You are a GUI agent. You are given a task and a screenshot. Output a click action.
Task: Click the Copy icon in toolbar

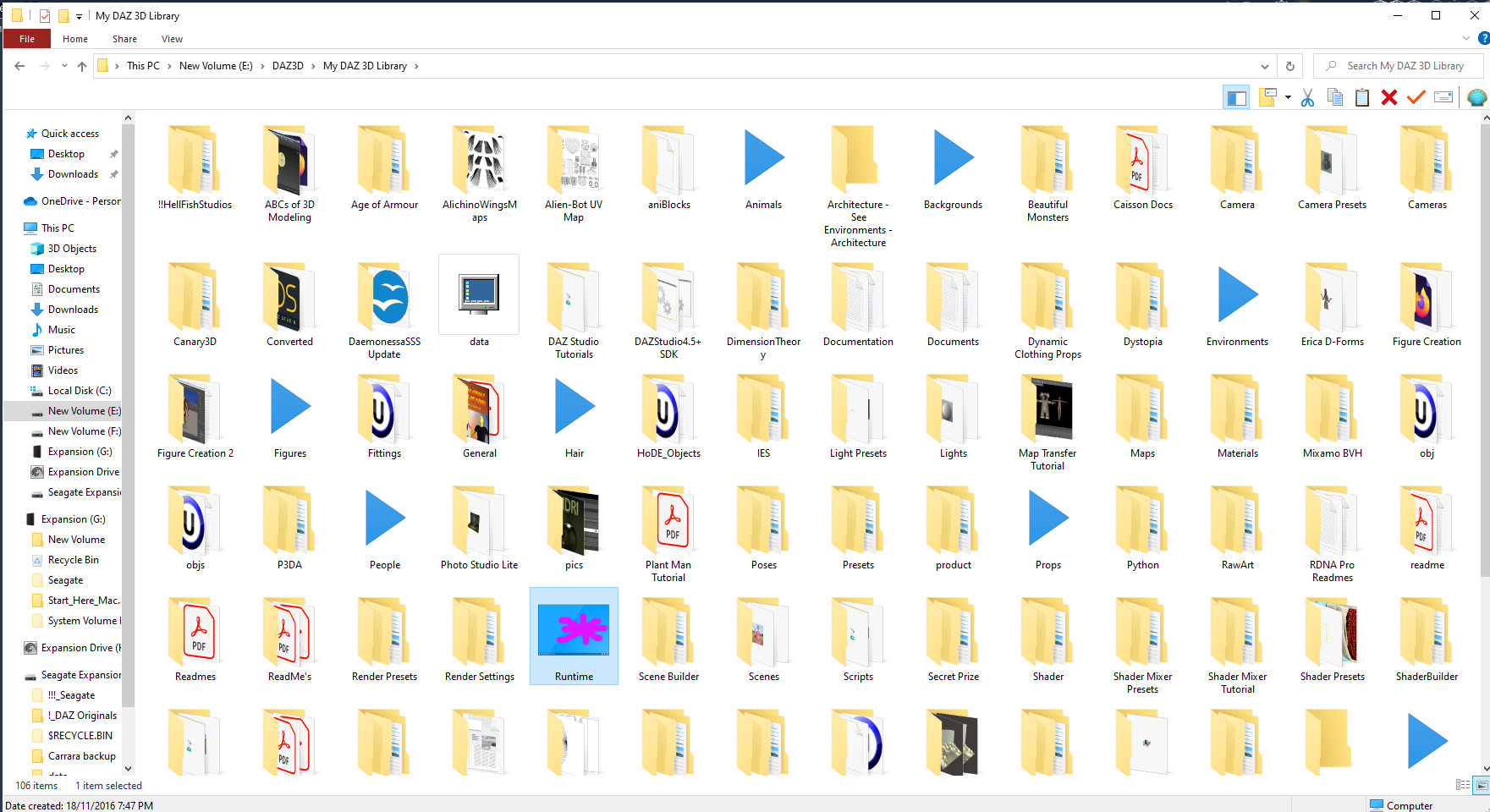click(x=1335, y=98)
